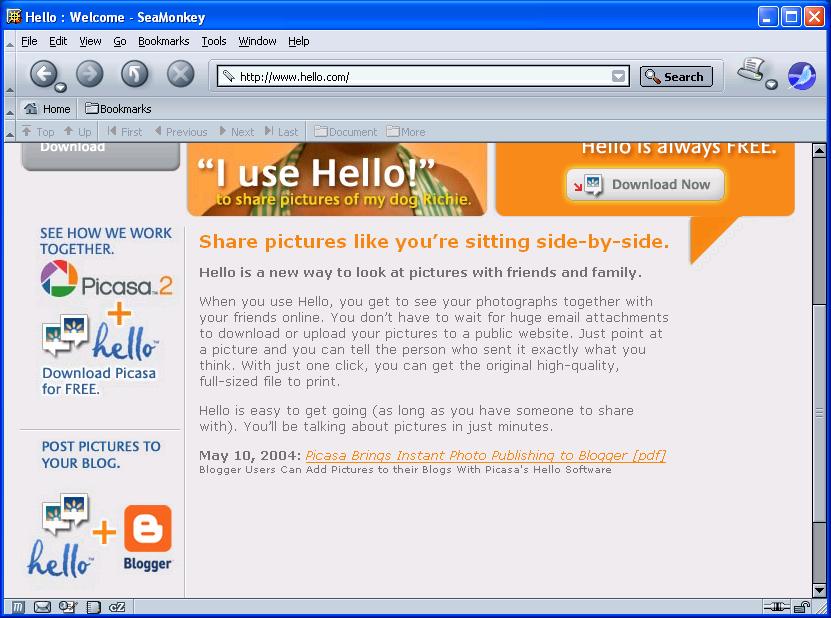Open the Go menu
Viewport: 831px width, 618px height.
tap(120, 41)
